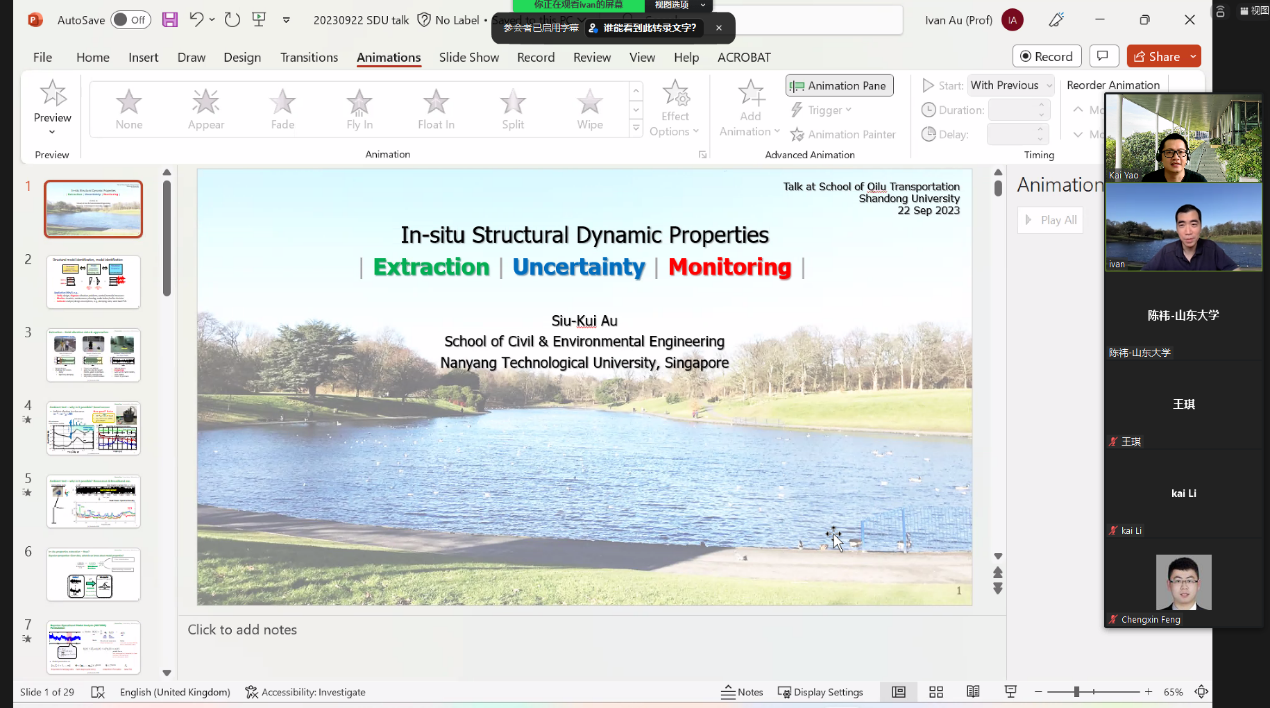Select the Float In animation effect

(436, 109)
